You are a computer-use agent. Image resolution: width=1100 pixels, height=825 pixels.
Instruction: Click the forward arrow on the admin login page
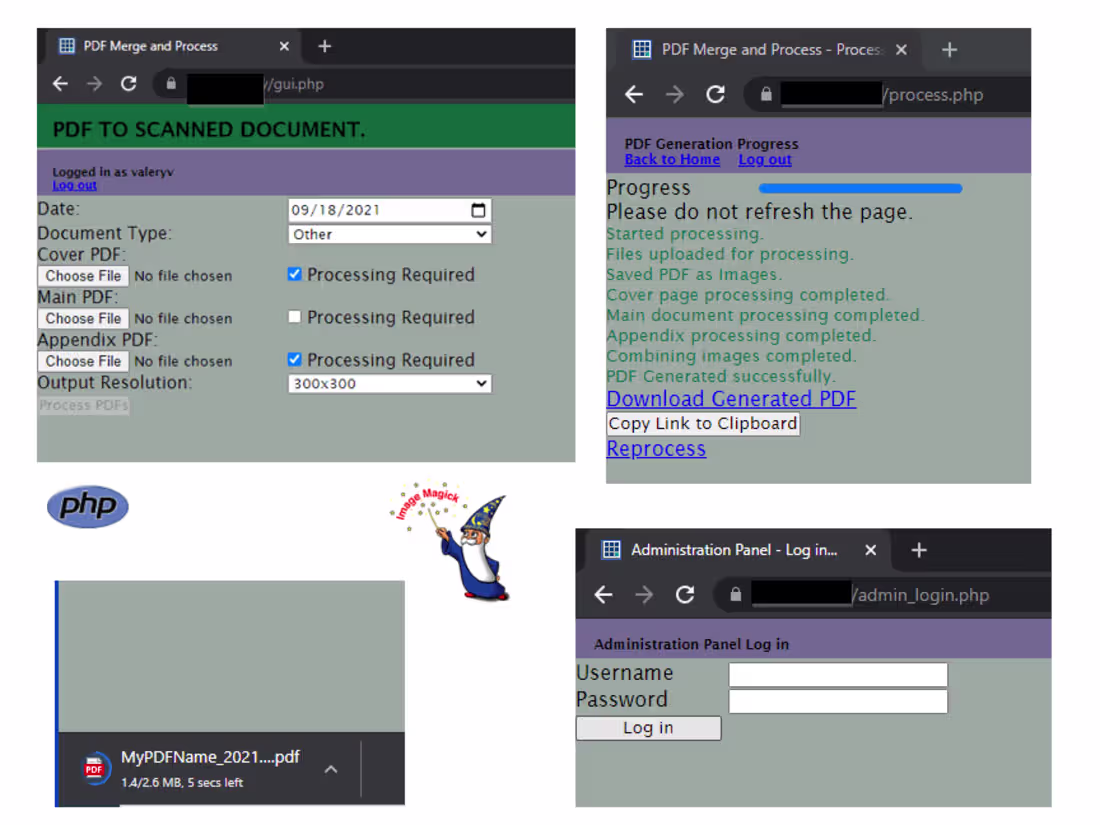pyautogui.click(x=644, y=594)
